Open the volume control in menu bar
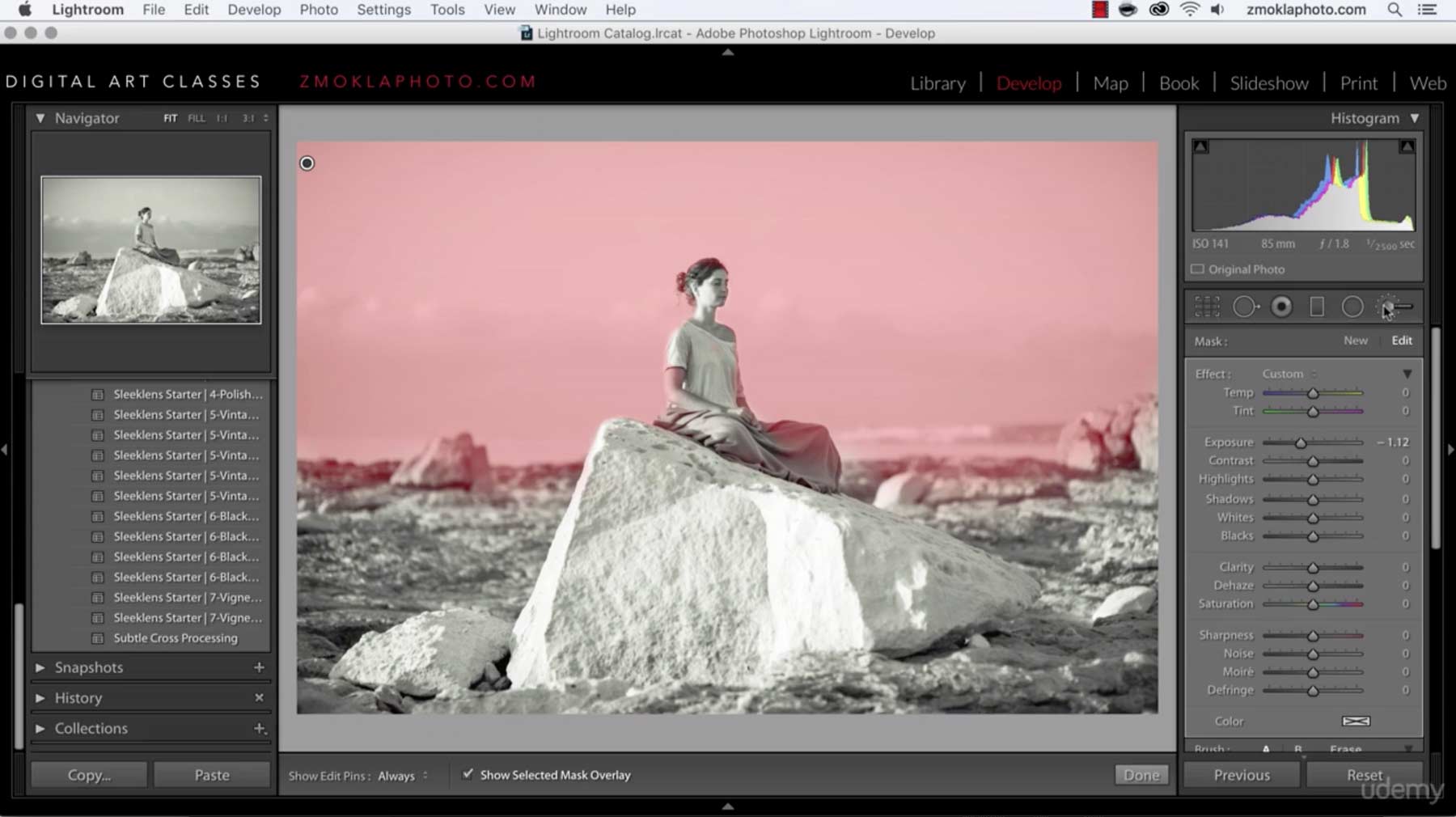Screen dimensions: 1456x817 coord(1218,10)
